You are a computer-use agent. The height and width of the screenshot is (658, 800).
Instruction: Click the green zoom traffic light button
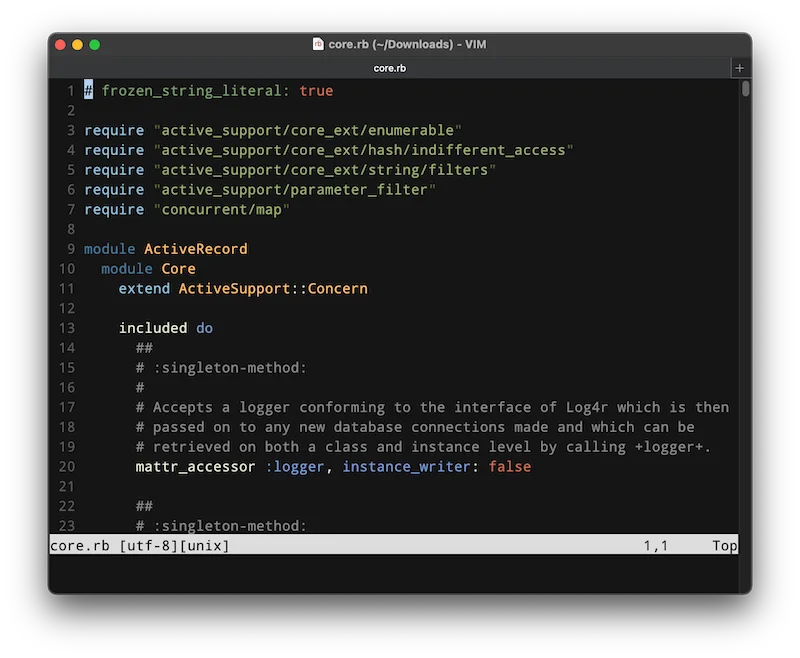click(x=92, y=44)
